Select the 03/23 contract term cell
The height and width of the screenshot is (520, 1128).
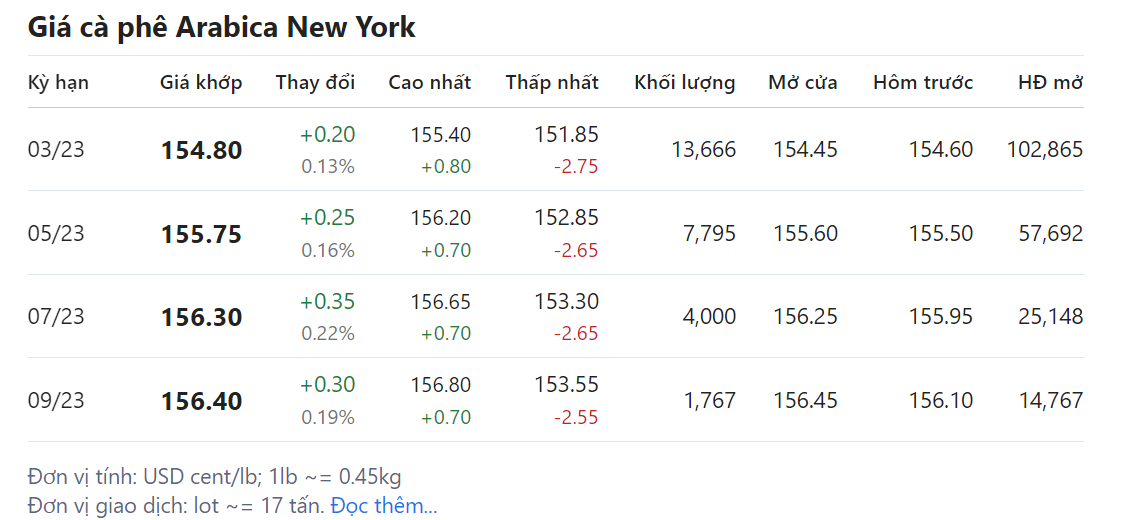56,150
